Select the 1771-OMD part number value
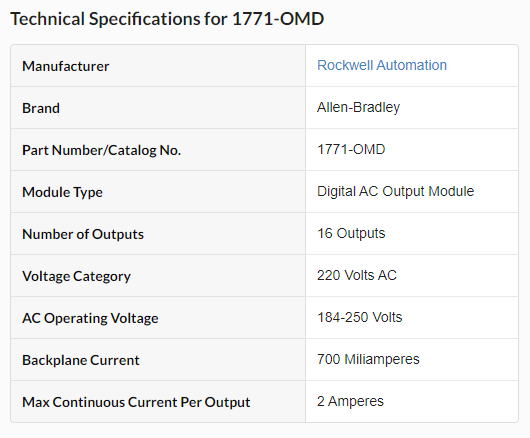This screenshot has width=530, height=438. tap(351, 149)
